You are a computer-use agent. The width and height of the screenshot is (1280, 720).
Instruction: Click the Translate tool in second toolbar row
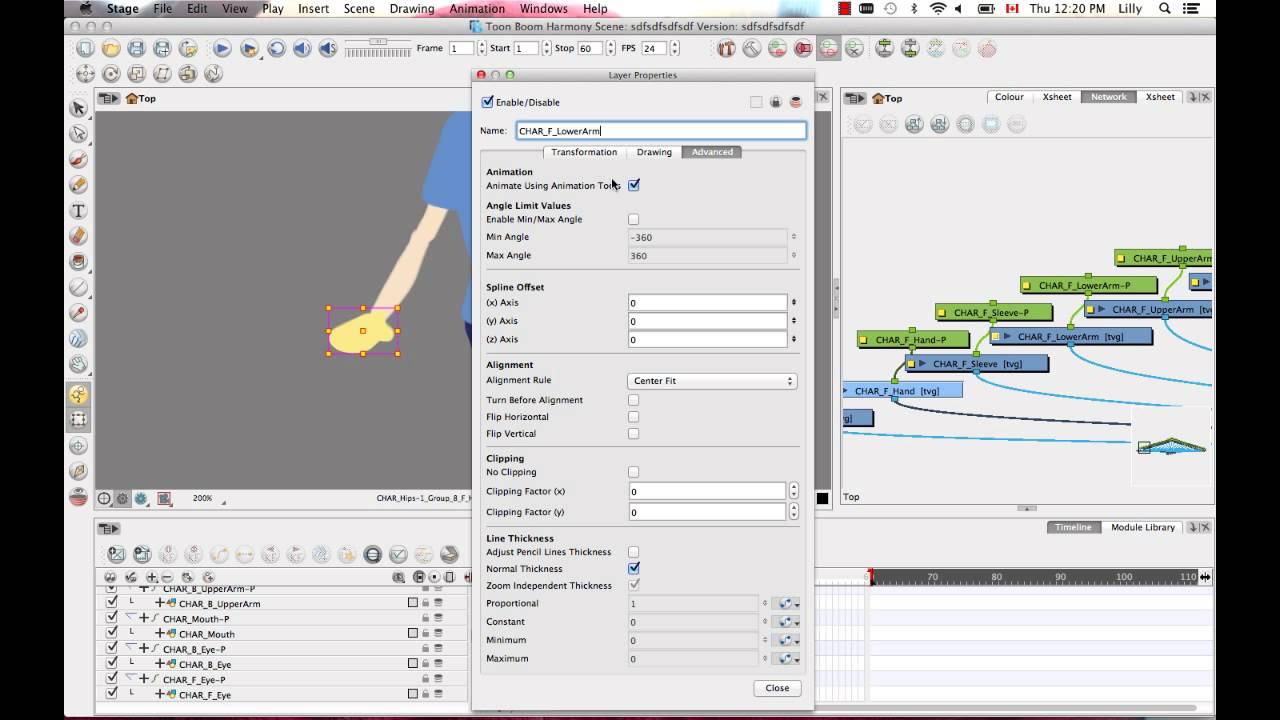(86, 74)
